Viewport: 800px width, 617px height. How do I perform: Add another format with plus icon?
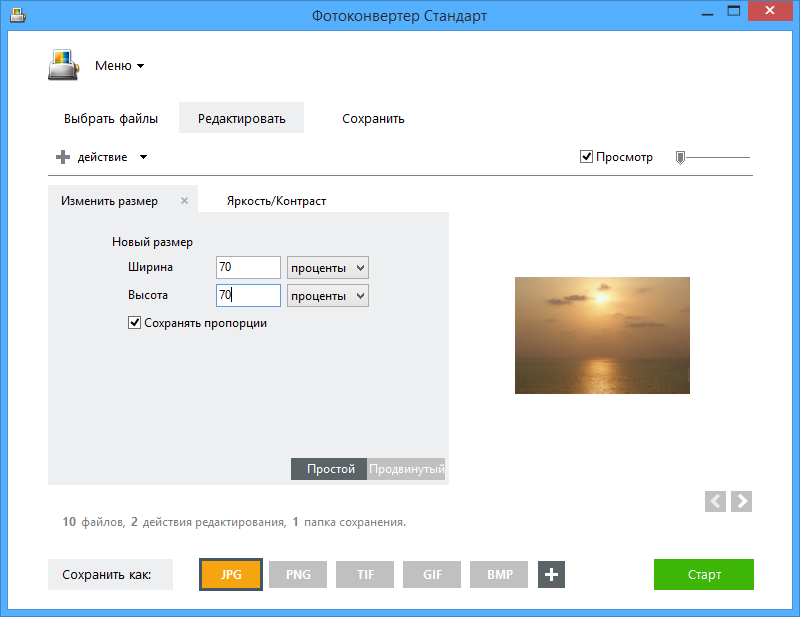click(551, 575)
